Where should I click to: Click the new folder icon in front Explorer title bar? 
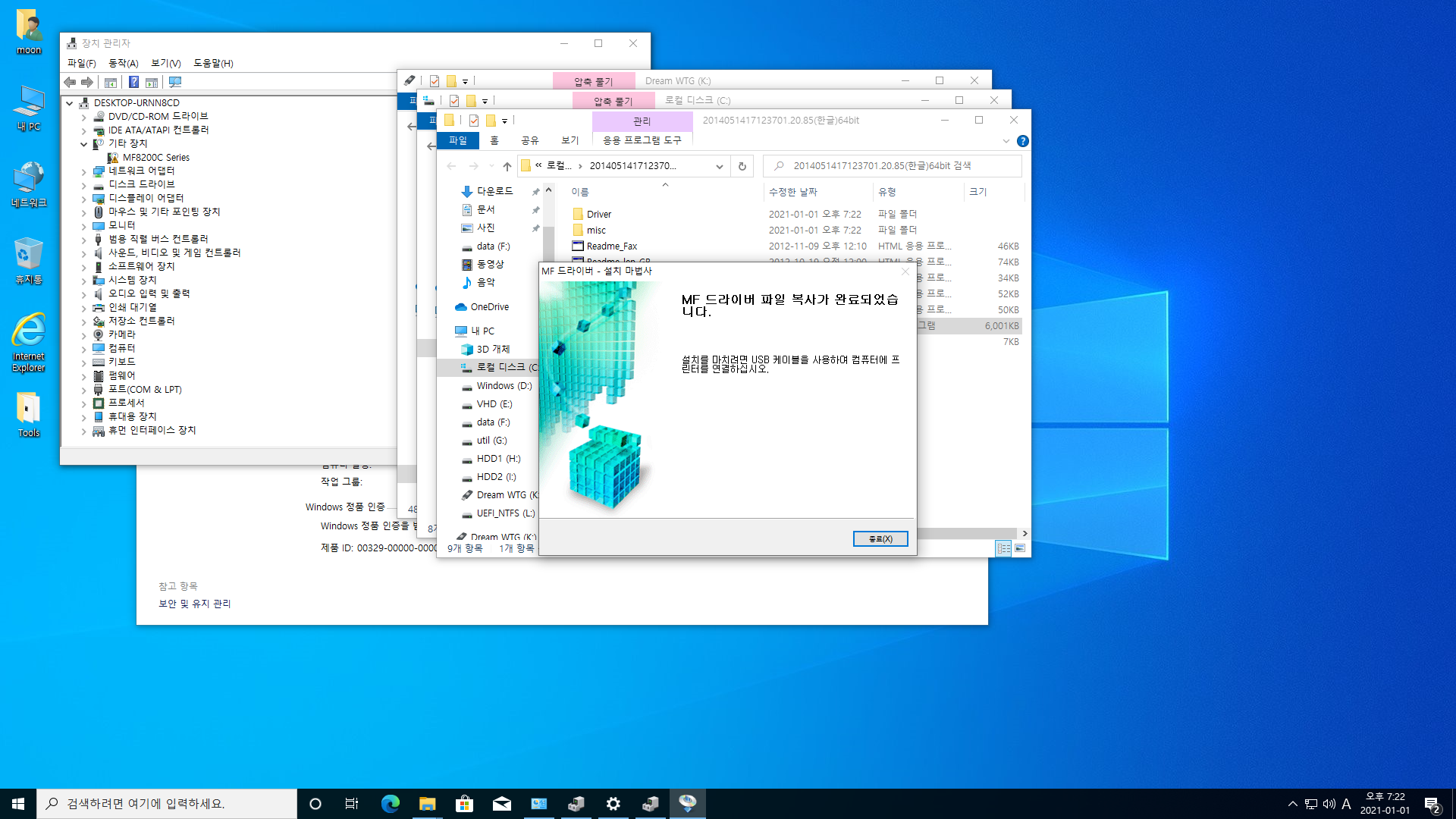491,121
